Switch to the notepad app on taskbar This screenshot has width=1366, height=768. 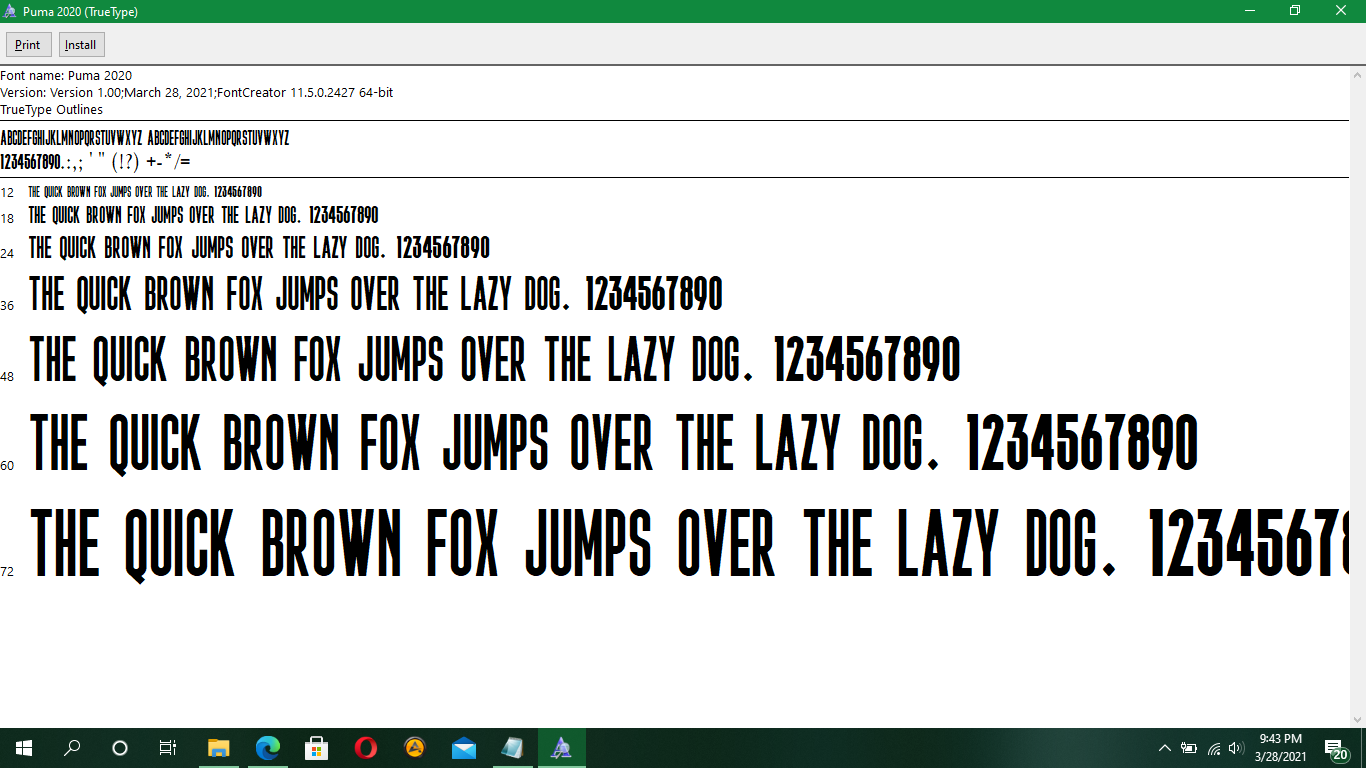(512, 748)
